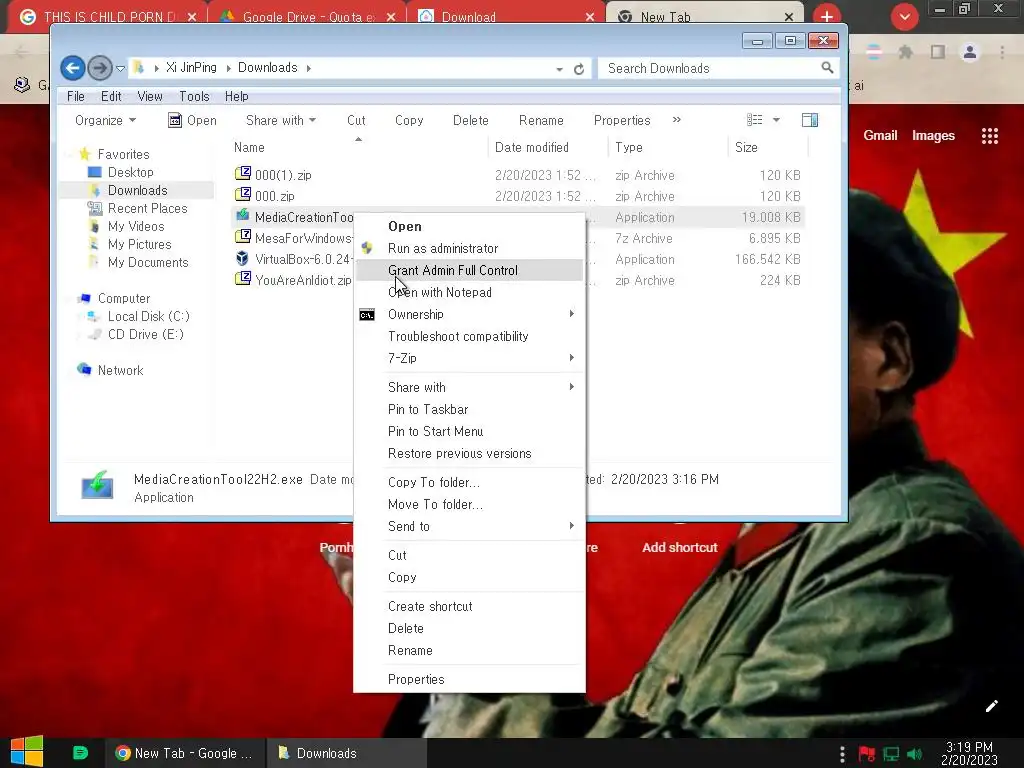Image resolution: width=1024 pixels, height=768 pixels.
Task: Select the MesaForWindows 7z archive row
Action: tap(518, 238)
